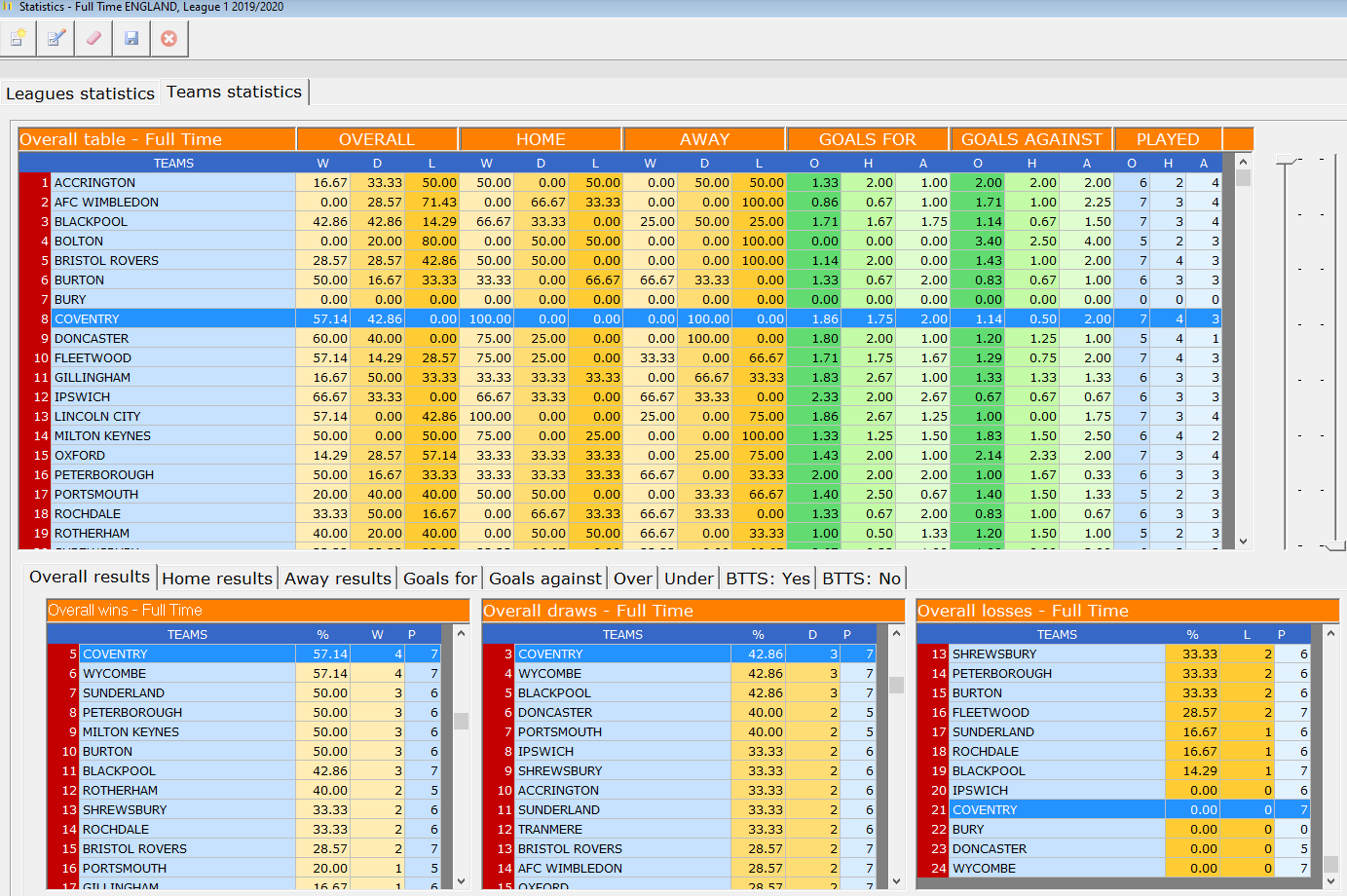The height and width of the screenshot is (896, 1347).
Task: Select PORTSMOUTH in the Overall draws list
Action: 680,731
